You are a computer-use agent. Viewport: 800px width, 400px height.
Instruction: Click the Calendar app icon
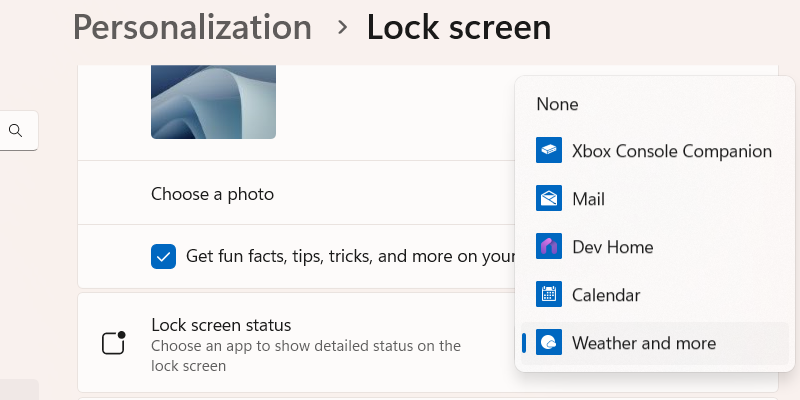click(549, 295)
